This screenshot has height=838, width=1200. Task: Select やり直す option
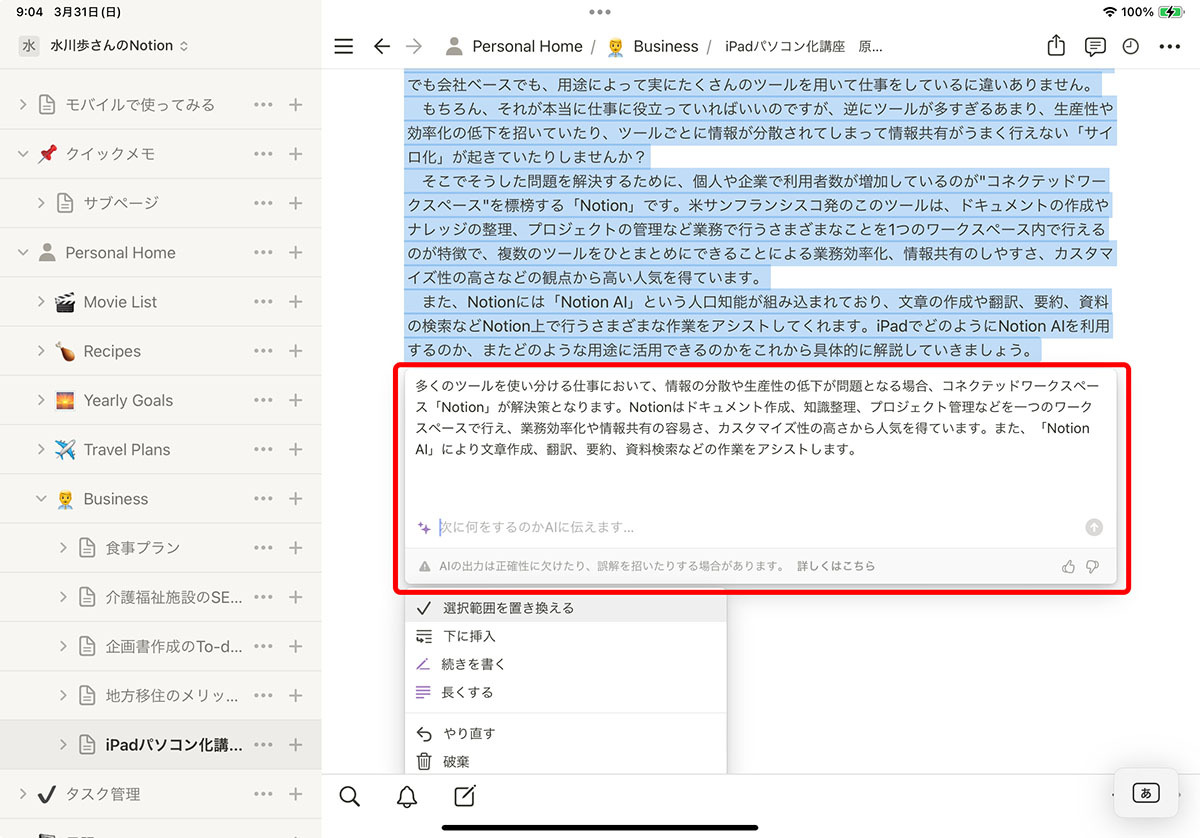click(x=565, y=733)
